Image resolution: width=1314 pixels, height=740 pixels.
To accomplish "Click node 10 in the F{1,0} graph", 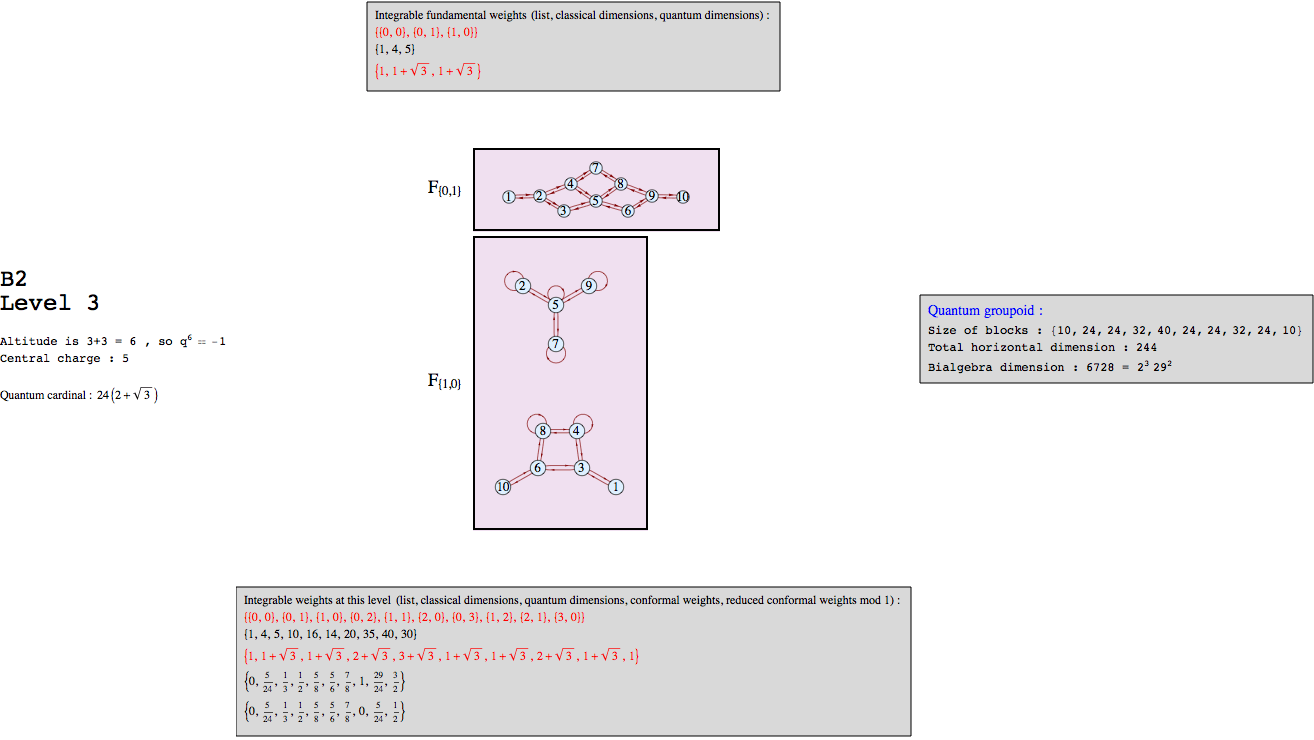I will pos(503,487).
